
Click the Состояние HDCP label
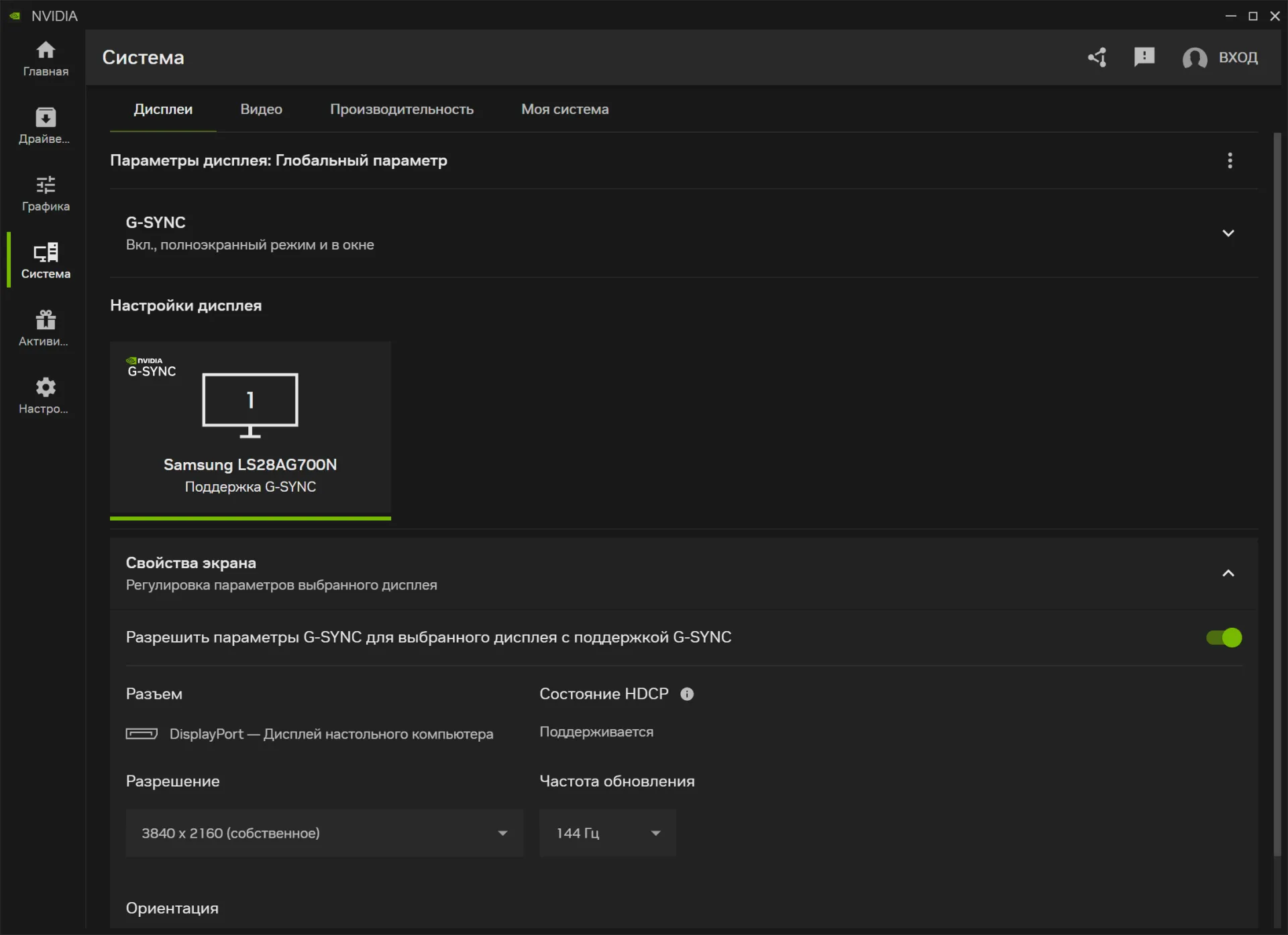click(x=604, y=694)
